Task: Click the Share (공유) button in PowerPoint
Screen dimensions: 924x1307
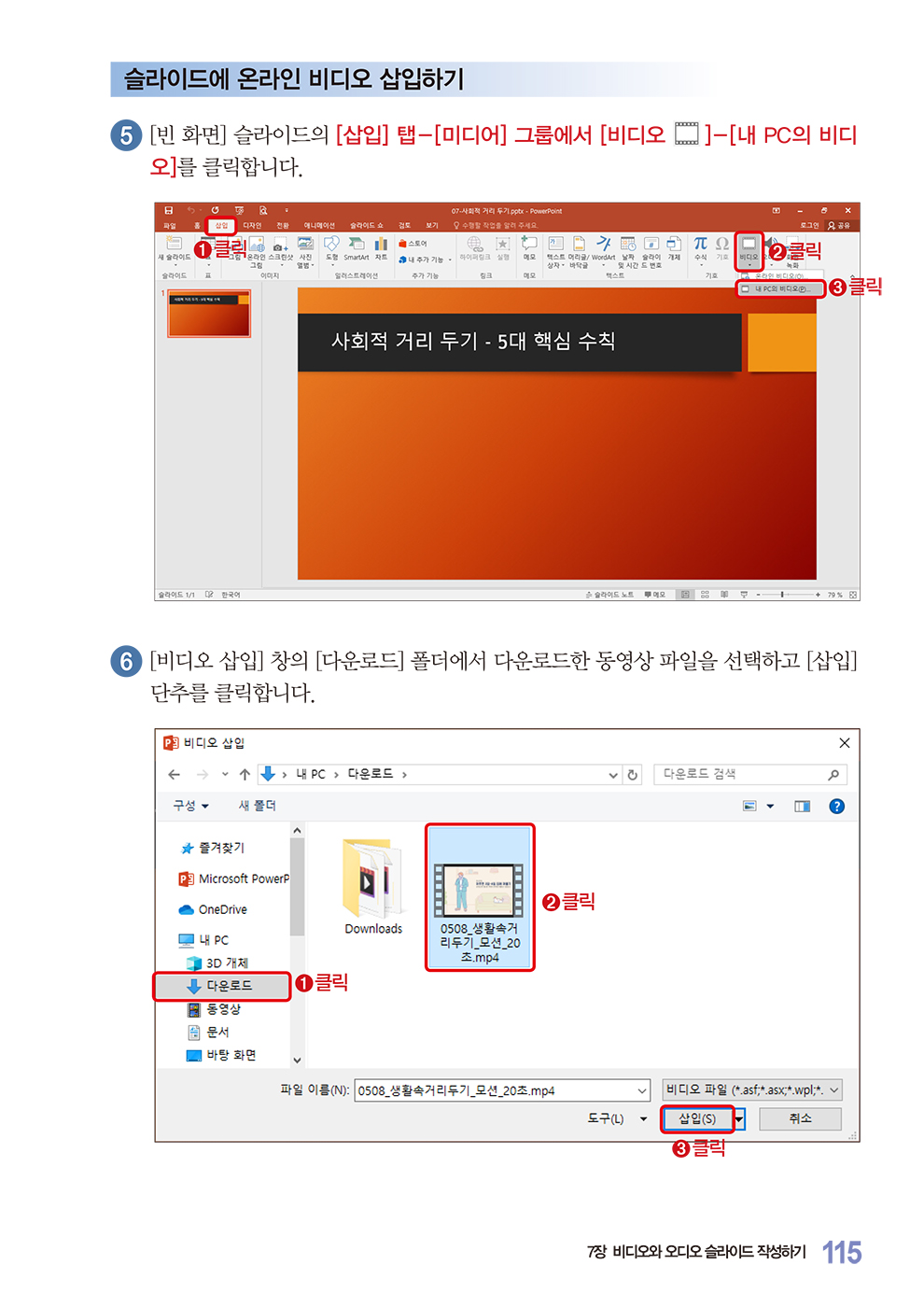Action: point(839,226)
